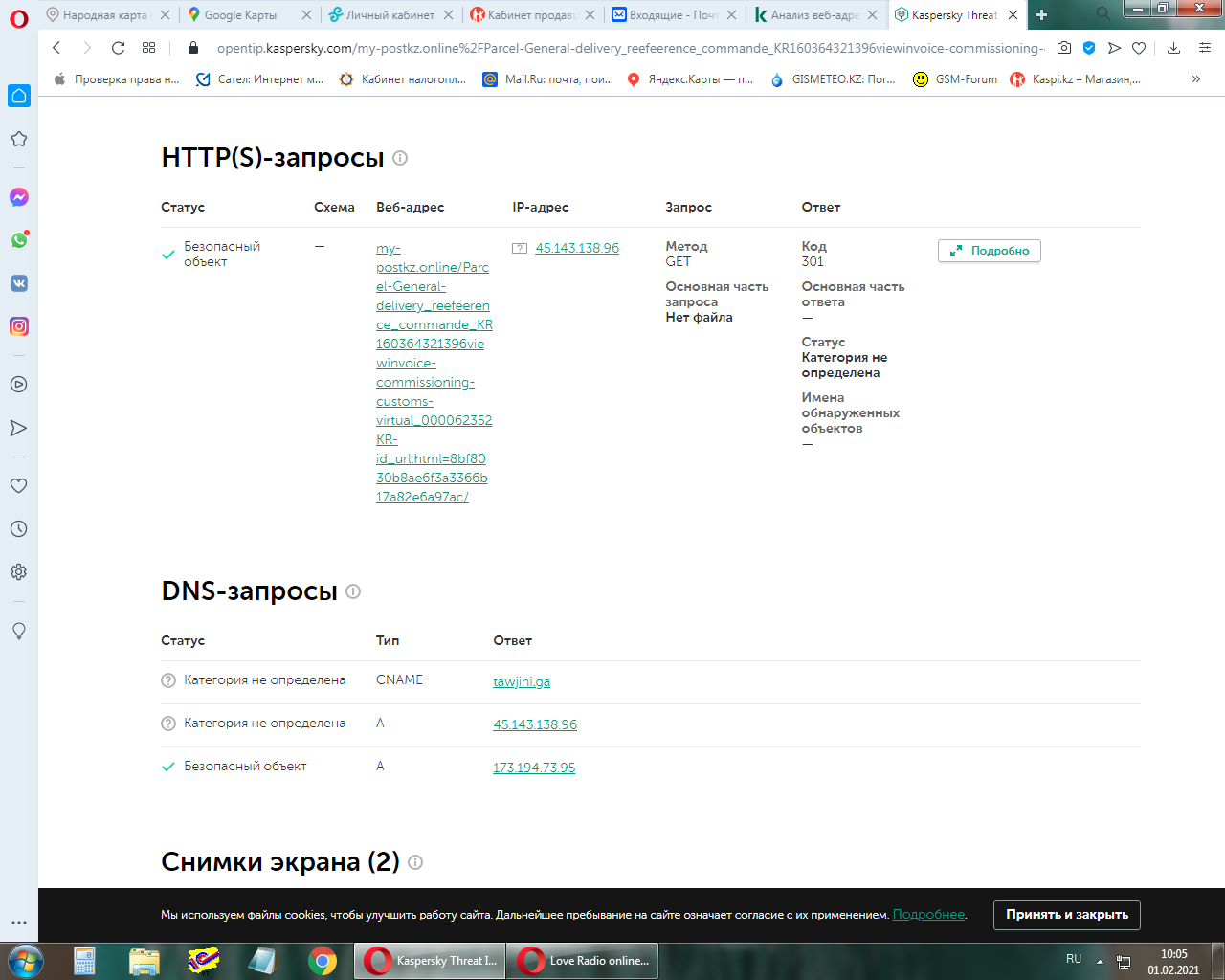The height and width of the screenshot is (980, 1225).
Task: Open Windows Explorer from taskbar
Action: point(145,960)
